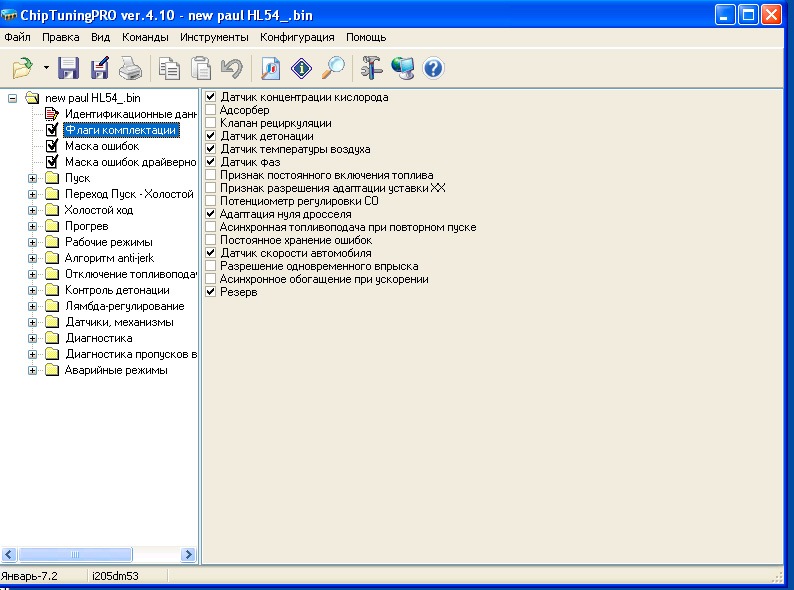Toggle Датчик температуры воздуха checkbox
The image size is (794, 590).
211,149
